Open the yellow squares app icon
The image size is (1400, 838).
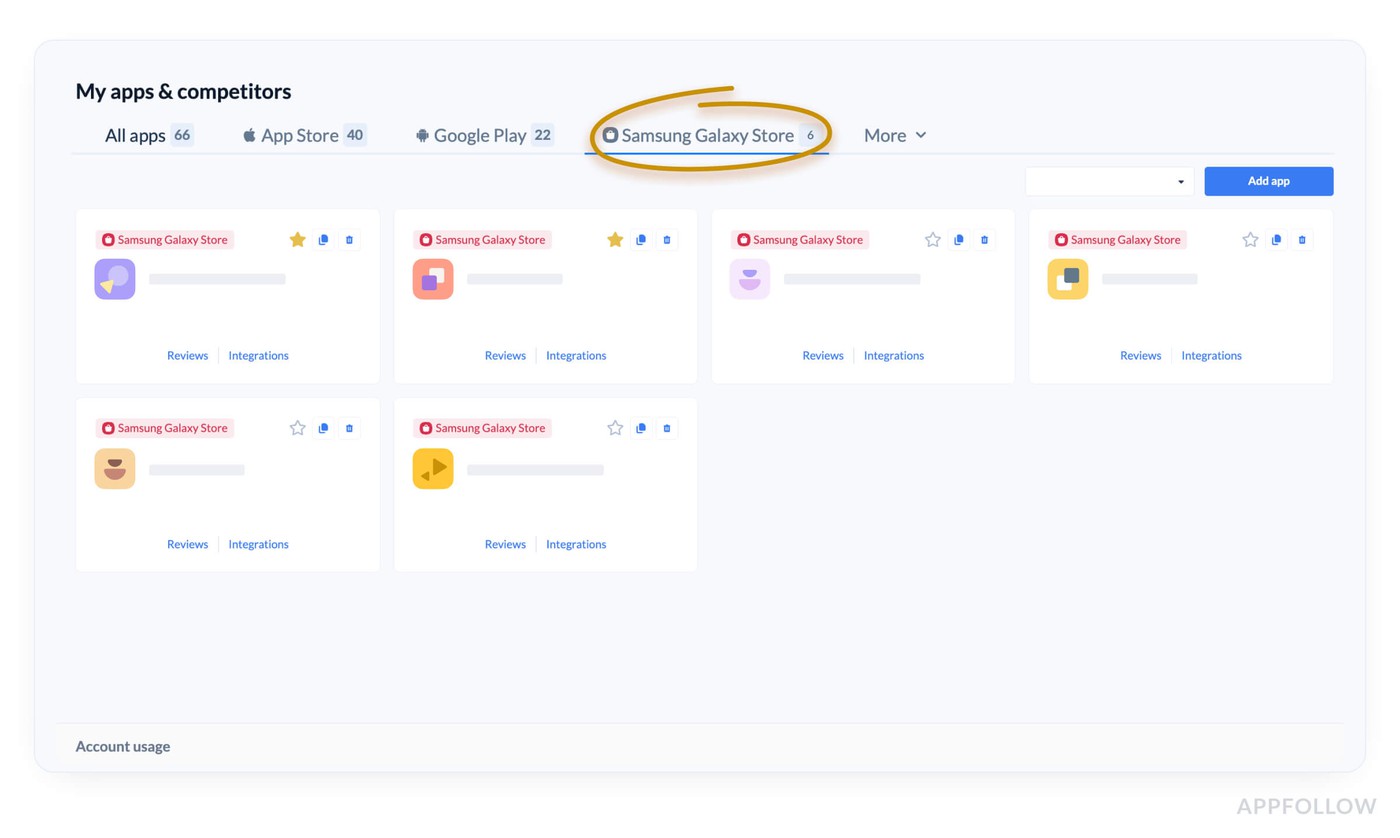coord(1068,279)
